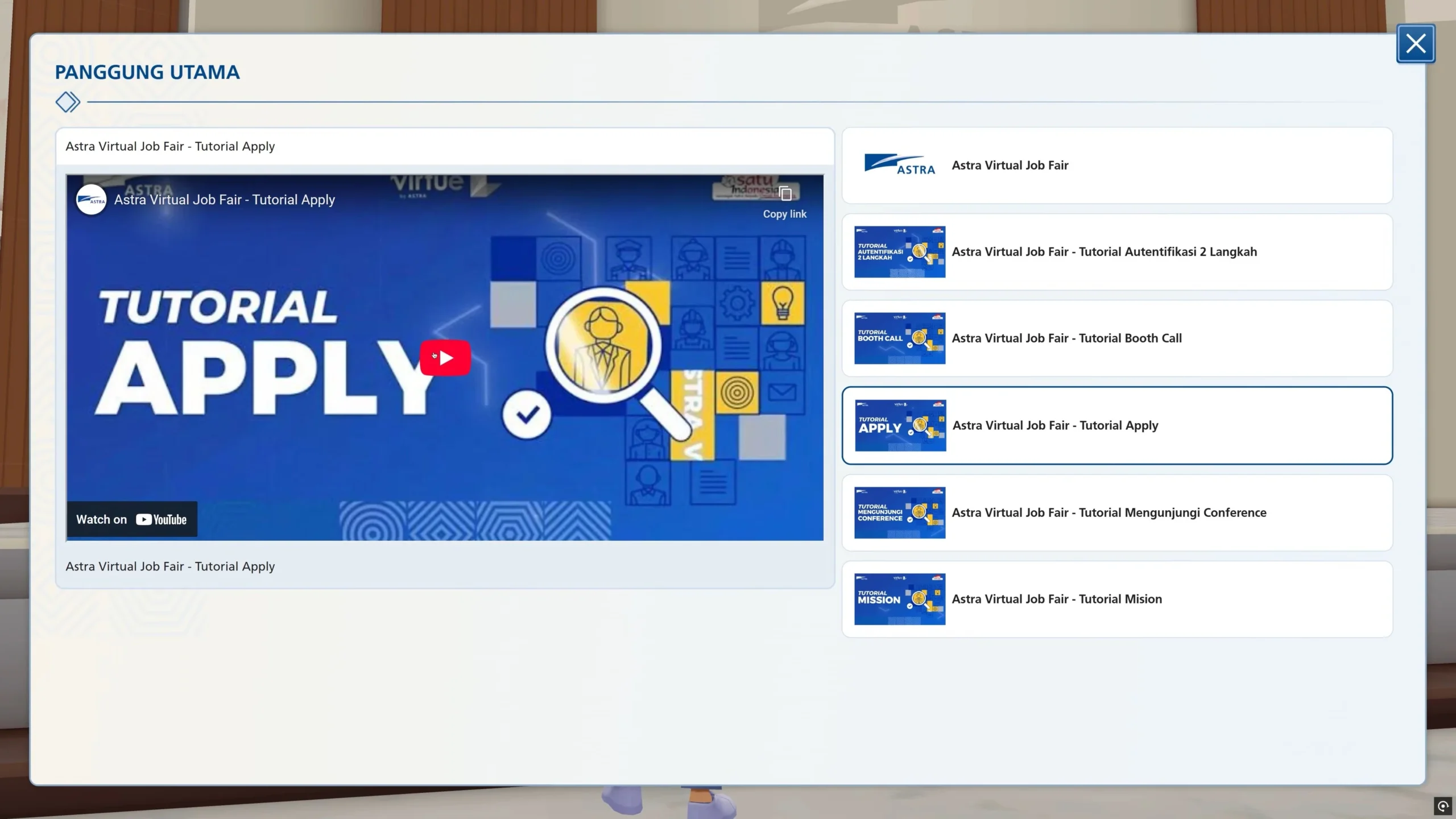Screen dimensions: 1456x819
Task: Click the red YouTube play button
Action: tap(445, 358)
